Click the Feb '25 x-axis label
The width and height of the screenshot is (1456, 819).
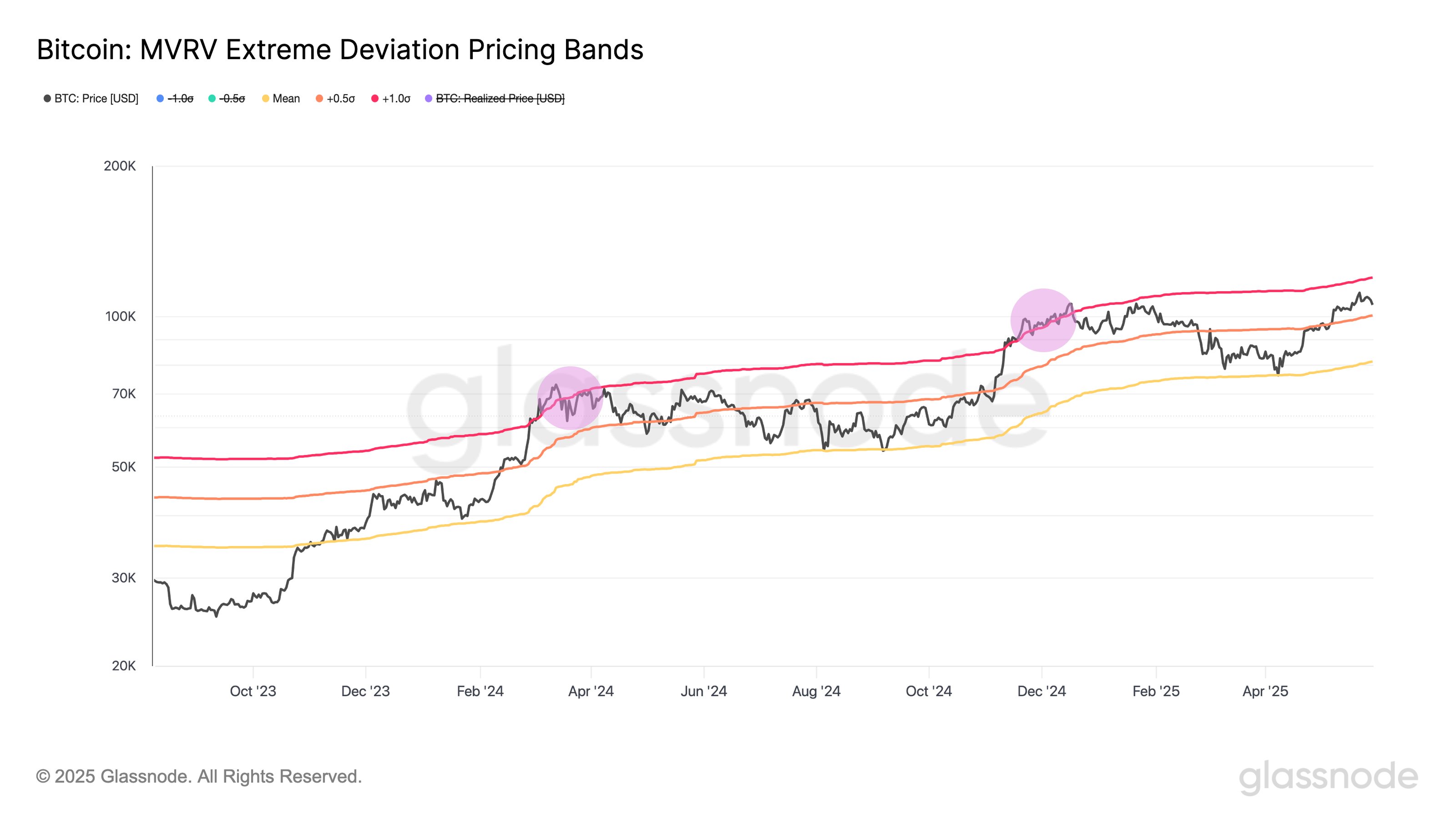1156,691
